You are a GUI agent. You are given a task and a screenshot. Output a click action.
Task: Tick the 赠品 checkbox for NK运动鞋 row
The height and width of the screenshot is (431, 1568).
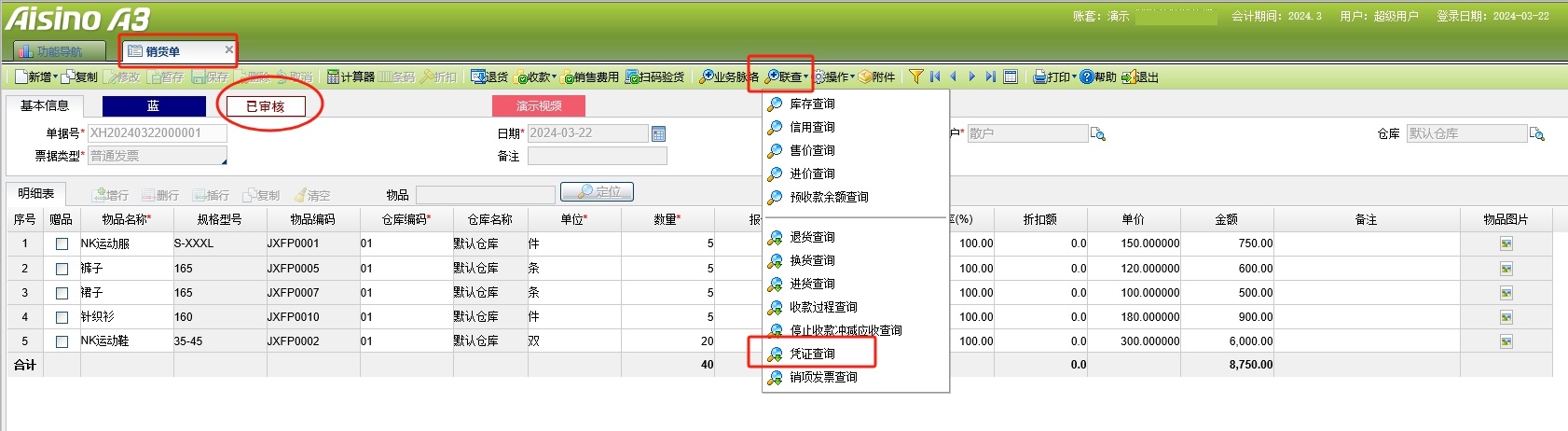click(62, 341)
